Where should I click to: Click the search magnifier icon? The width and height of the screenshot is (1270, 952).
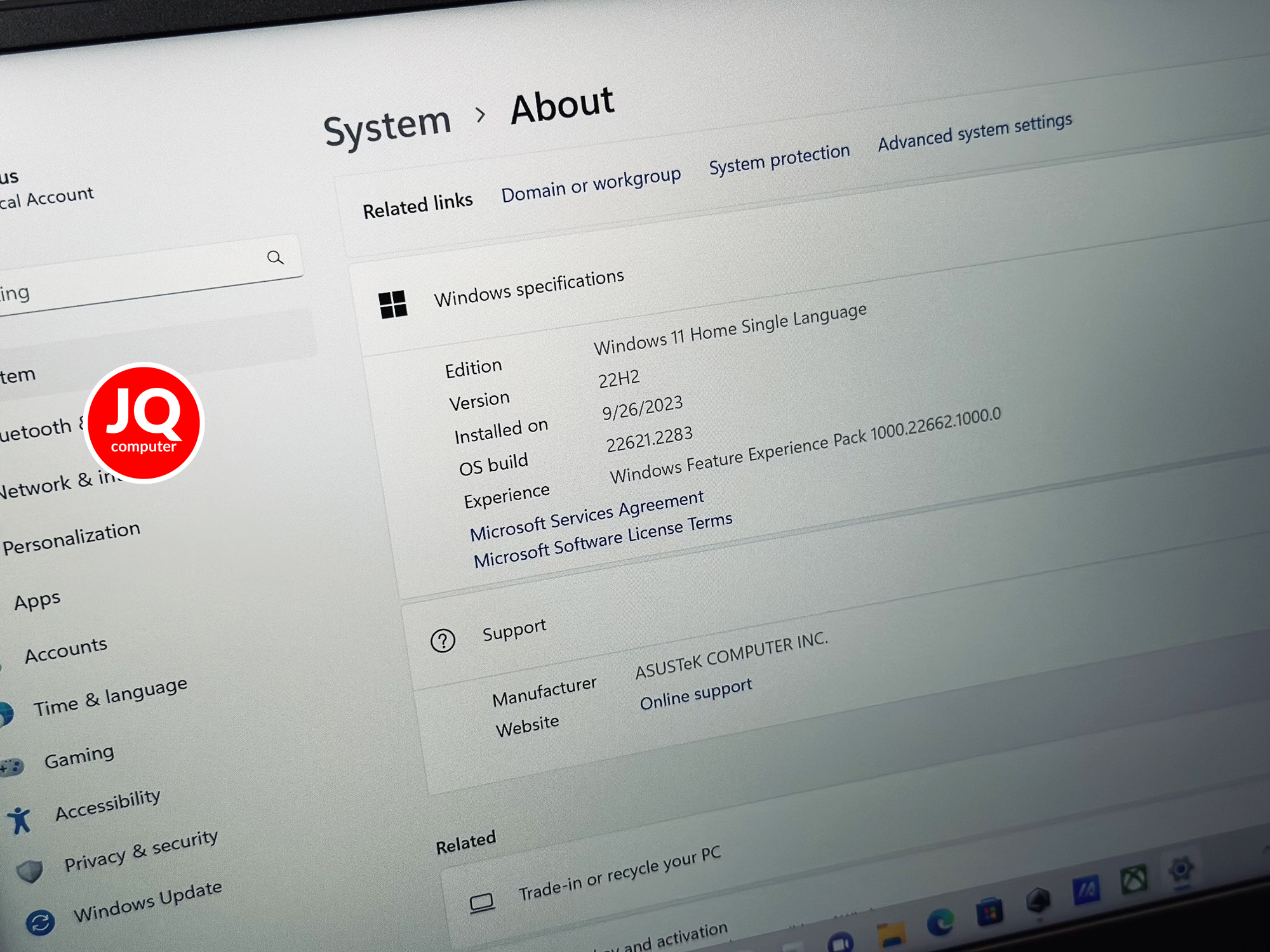(x=275, y=258)
